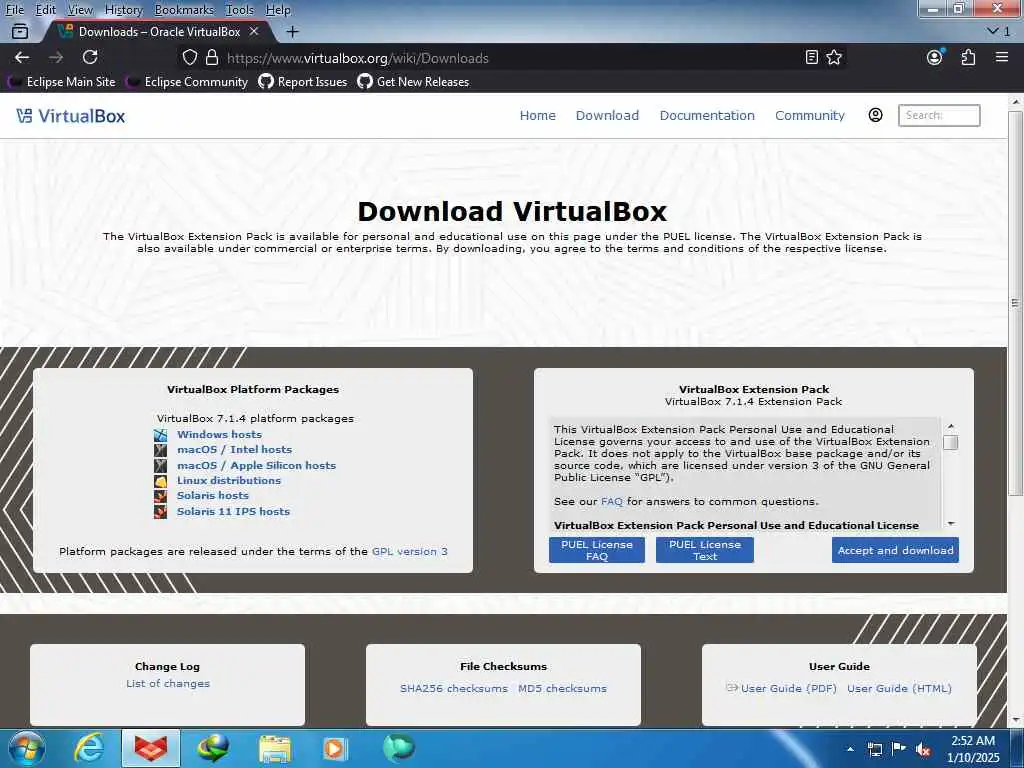
Task: Click the license box scrollbar thumb
Action: (951, 443)
